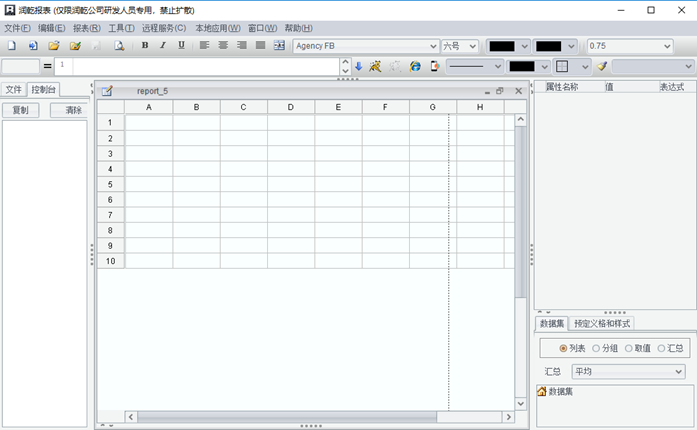Open the border color swatch beside line style
The image size is (697, 430).
tap(528, 67)
